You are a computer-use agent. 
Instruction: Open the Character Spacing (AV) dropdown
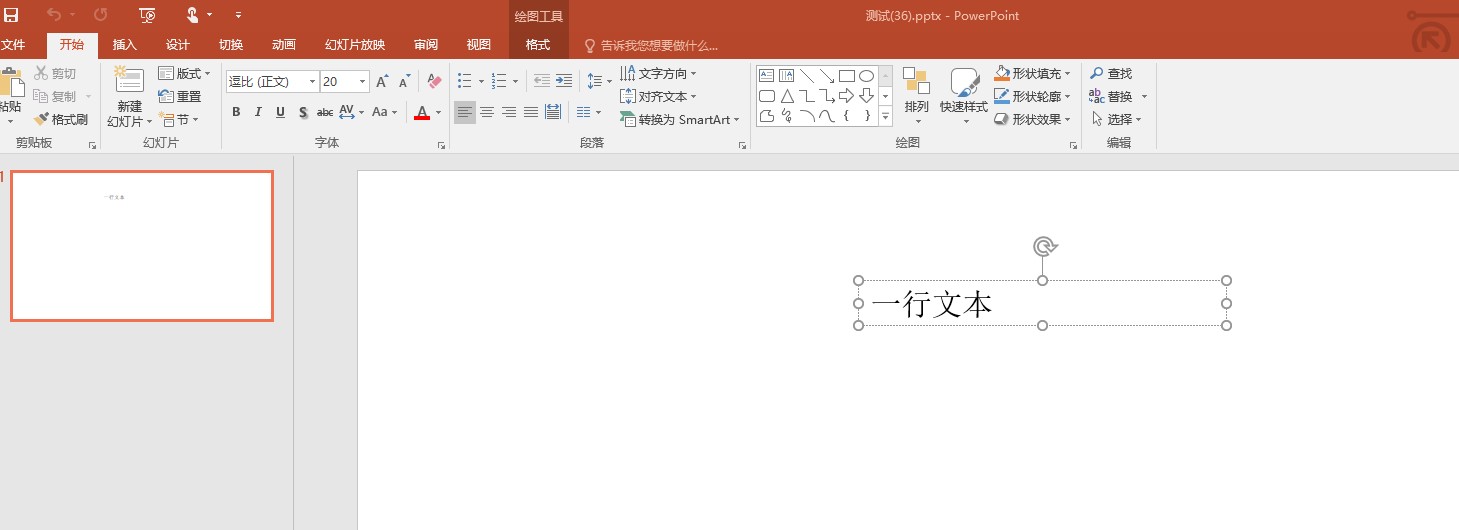pyautogui.click(x=352, y=112)
